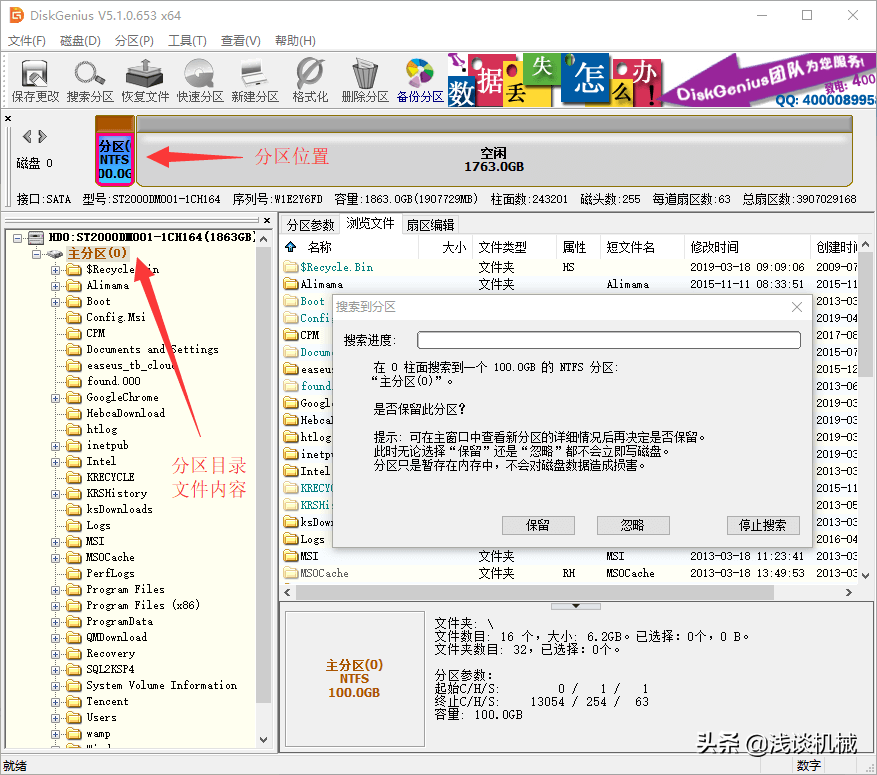Click the 停止搜索 button
This screenshot has height=775, width=877.
click(x=763, y=525)
